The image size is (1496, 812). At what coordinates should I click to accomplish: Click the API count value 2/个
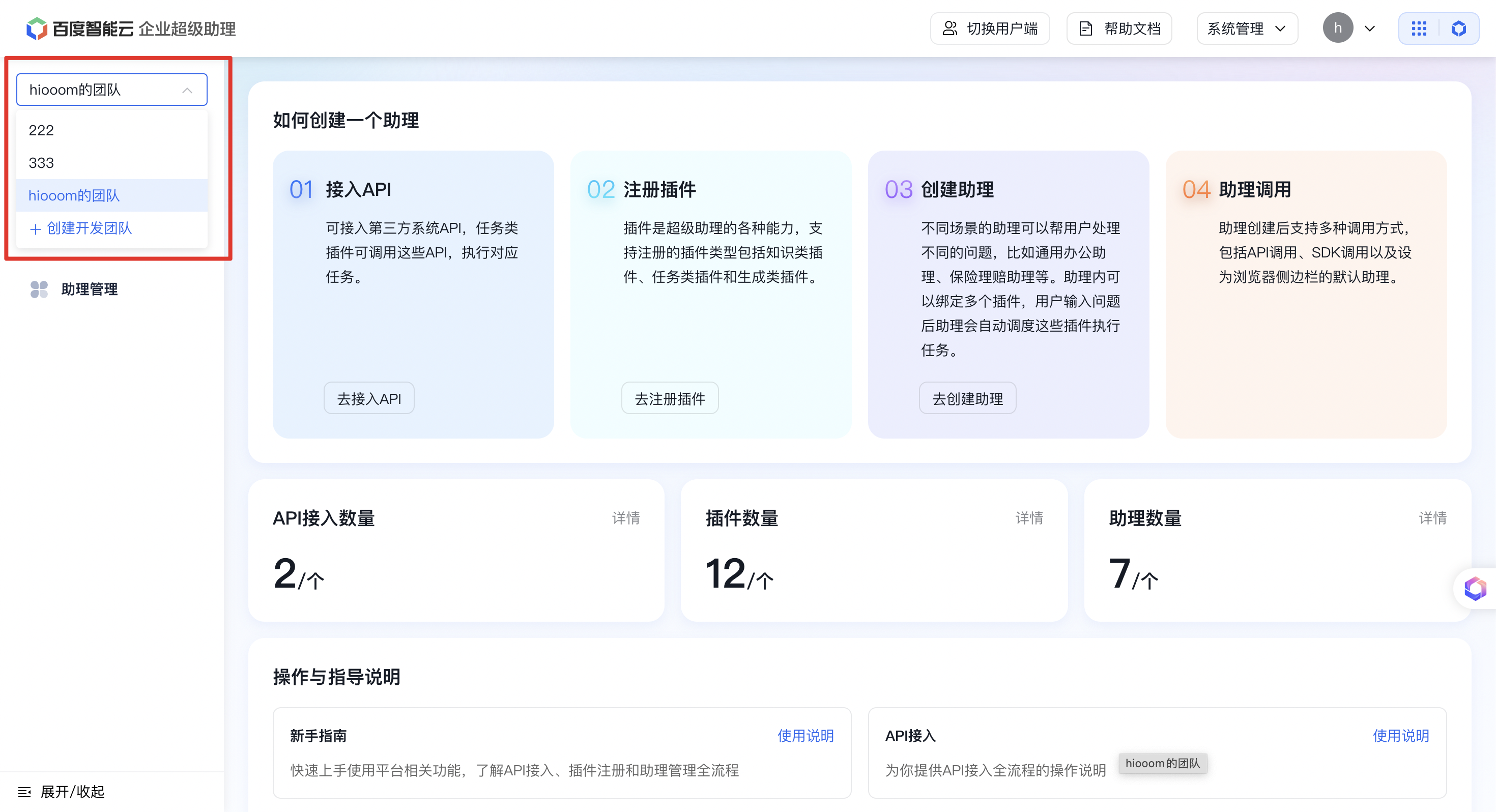pos(299,574)
